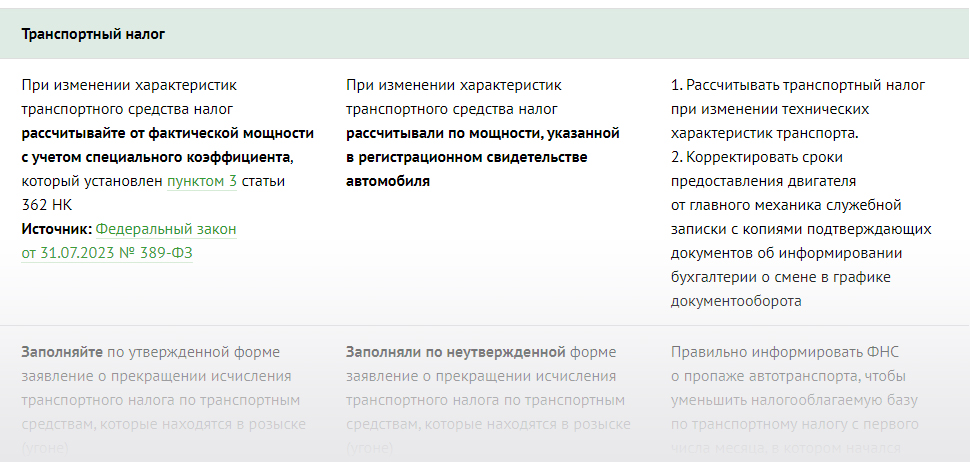This screenshot has height=462, width=970.
Task: Click the "Источник:" label
Action: click(56, 229)
